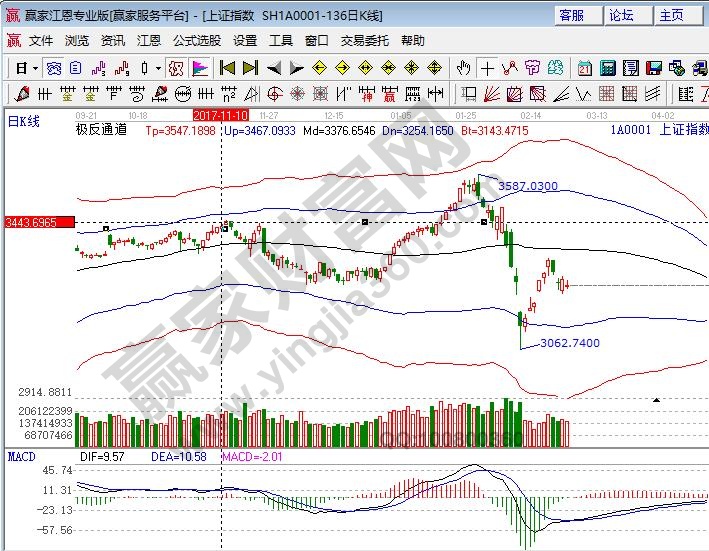Image resolution: width=709 pixels, height=551 pixels.
Task: Toggle the highlighted pattern button in toolbar
Action: [x=176, y=68]
